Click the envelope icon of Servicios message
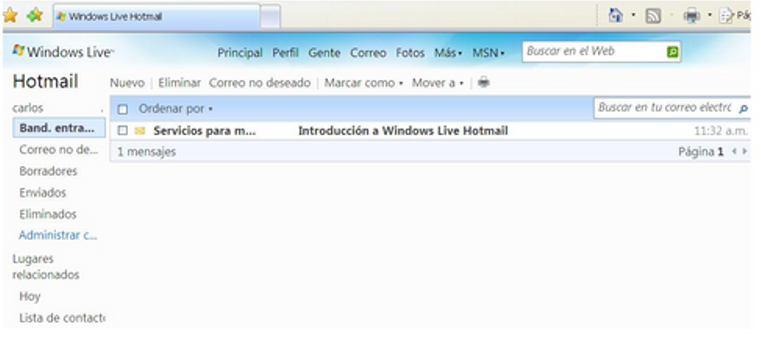 coord(140,131)
